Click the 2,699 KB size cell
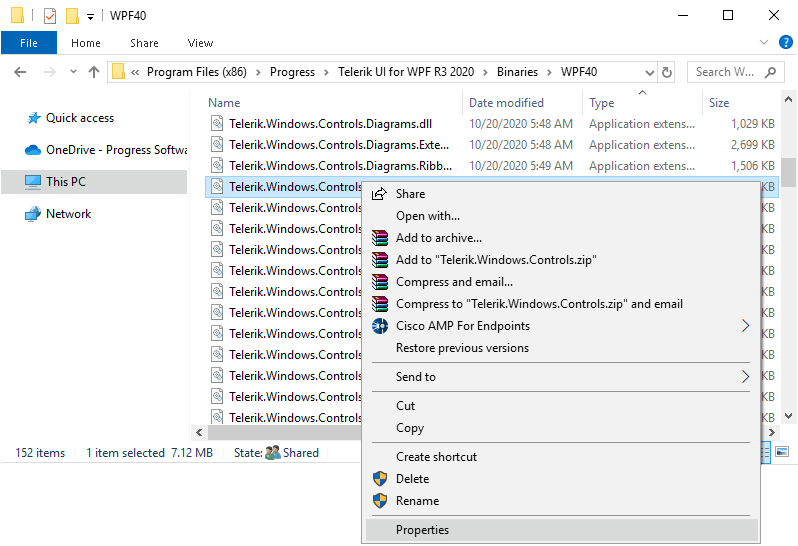The width and height of the screenshot is (798, 546). [x=753, y=145]
